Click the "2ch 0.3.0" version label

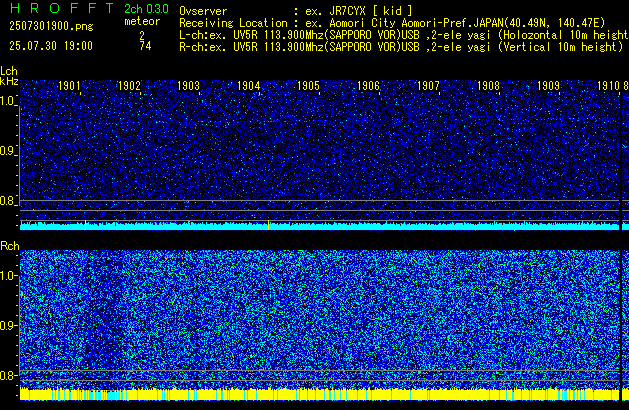pyautogui.click(x=146, y=9)
